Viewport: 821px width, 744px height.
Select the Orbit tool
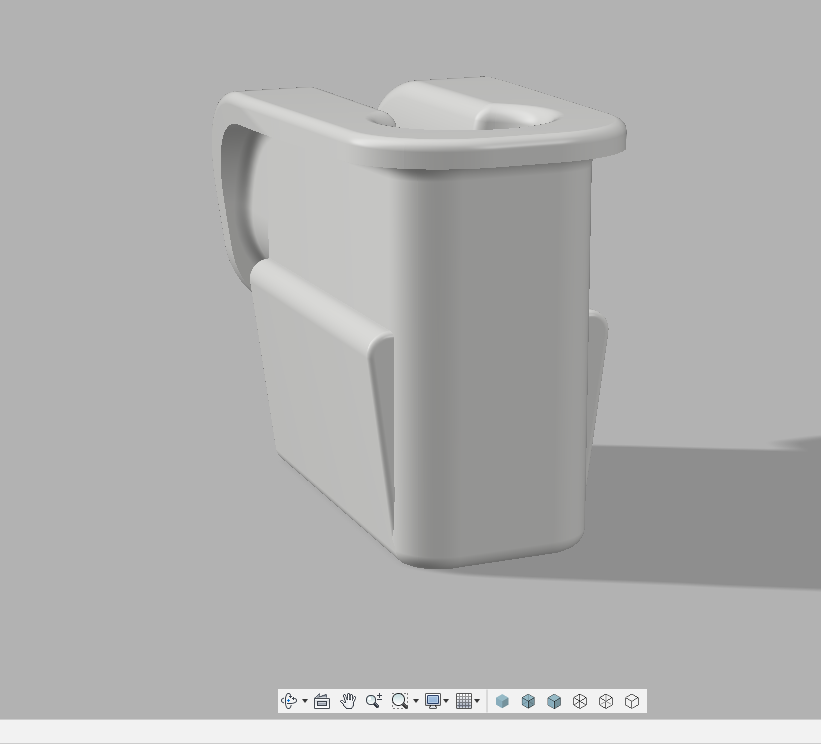pyautogui.click(x=290, y=701)
